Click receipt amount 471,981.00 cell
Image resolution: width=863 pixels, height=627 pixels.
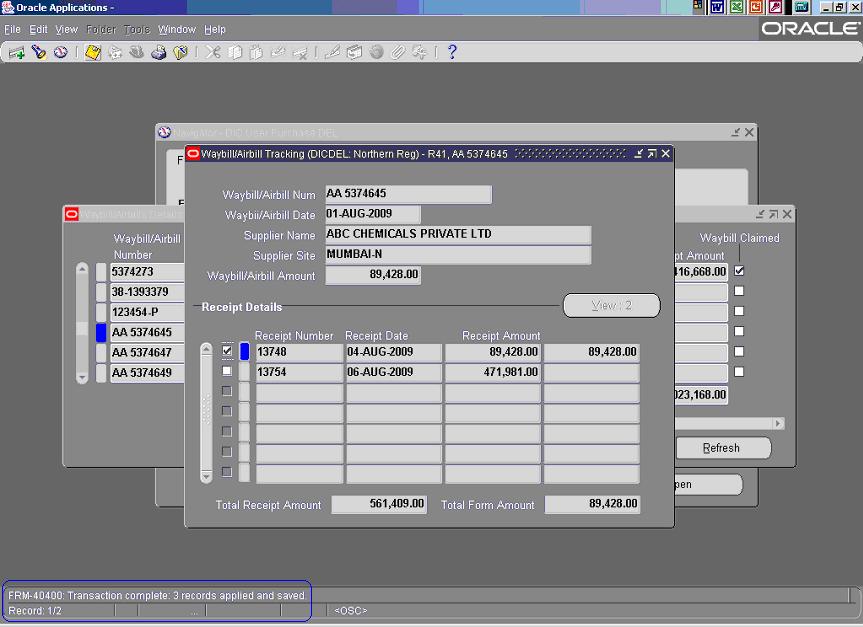[x=493, y=373]
